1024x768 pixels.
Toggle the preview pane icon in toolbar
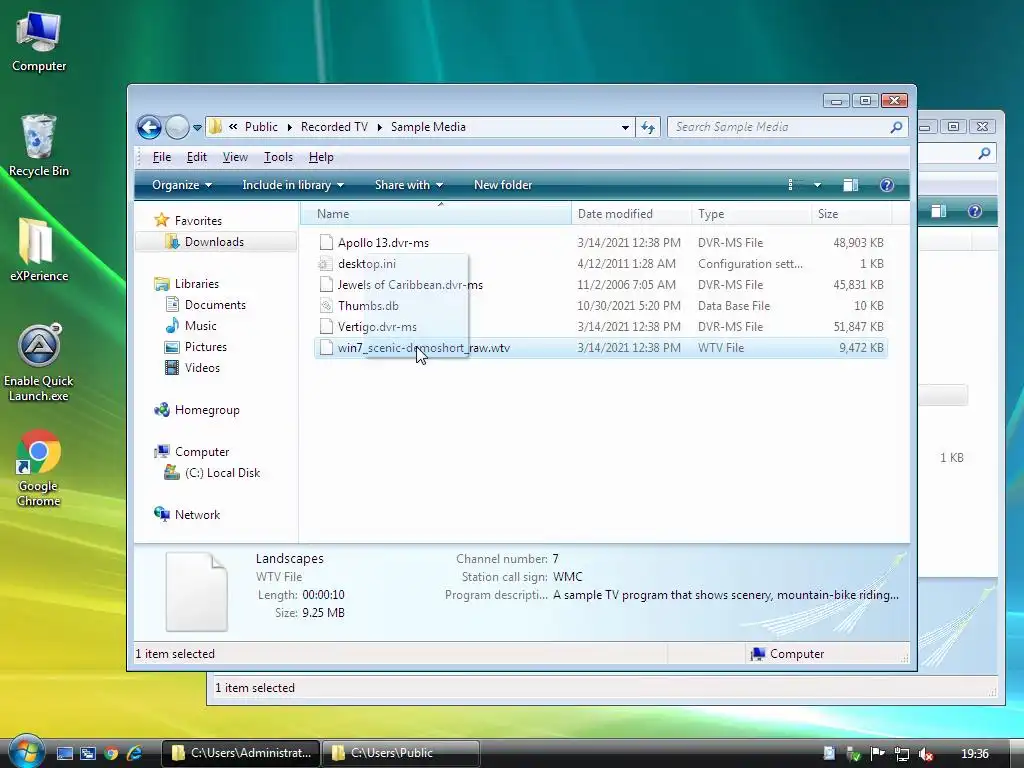(850, 185)
